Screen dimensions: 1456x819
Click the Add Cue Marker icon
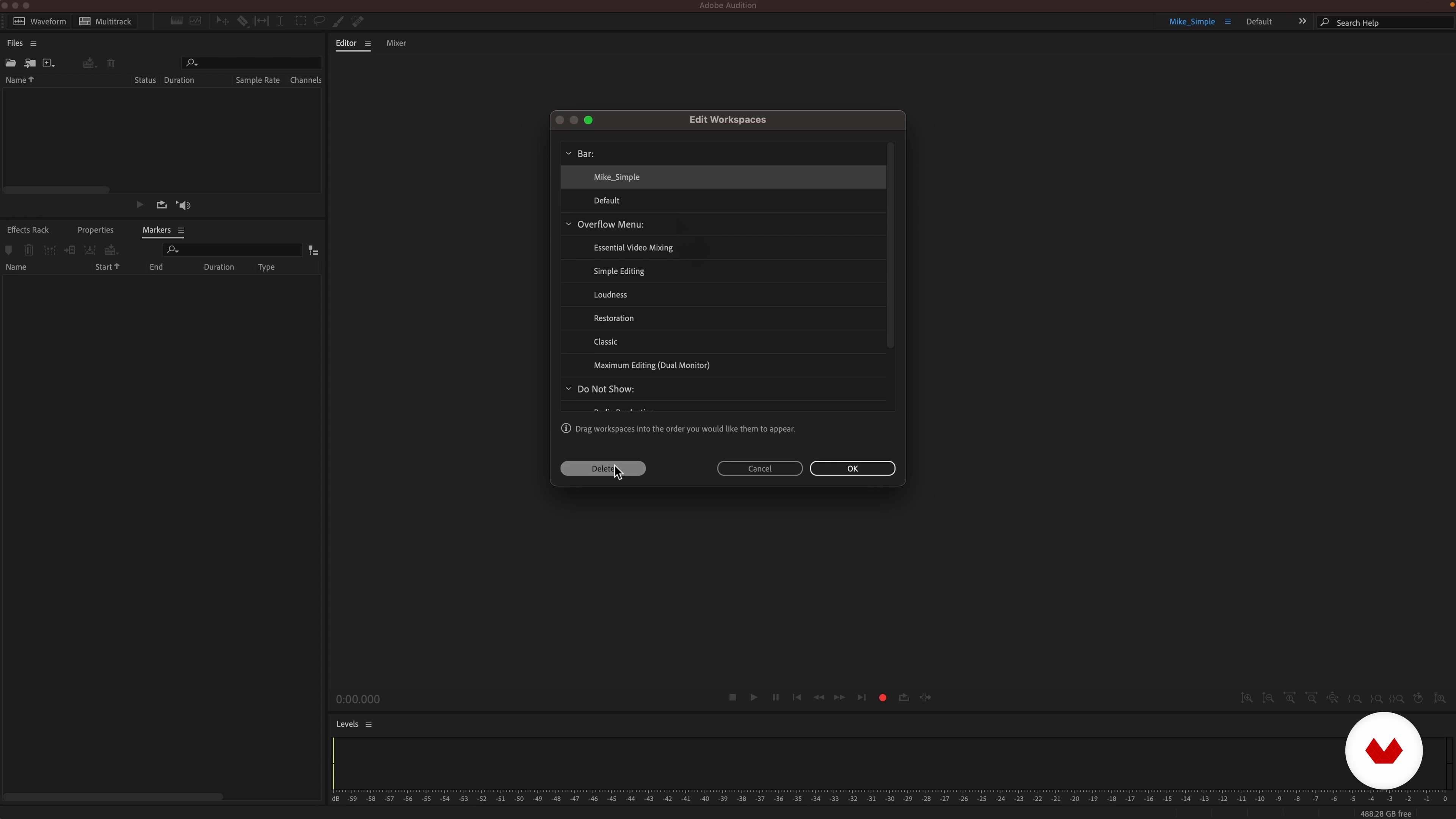(8, 250)
